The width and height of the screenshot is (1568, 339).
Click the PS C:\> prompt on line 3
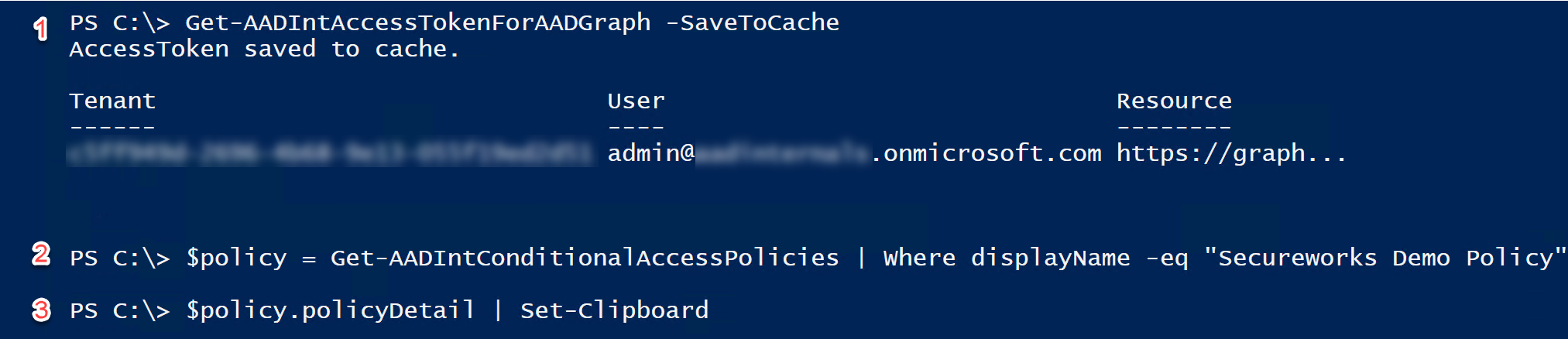click(x=119, y=310)
